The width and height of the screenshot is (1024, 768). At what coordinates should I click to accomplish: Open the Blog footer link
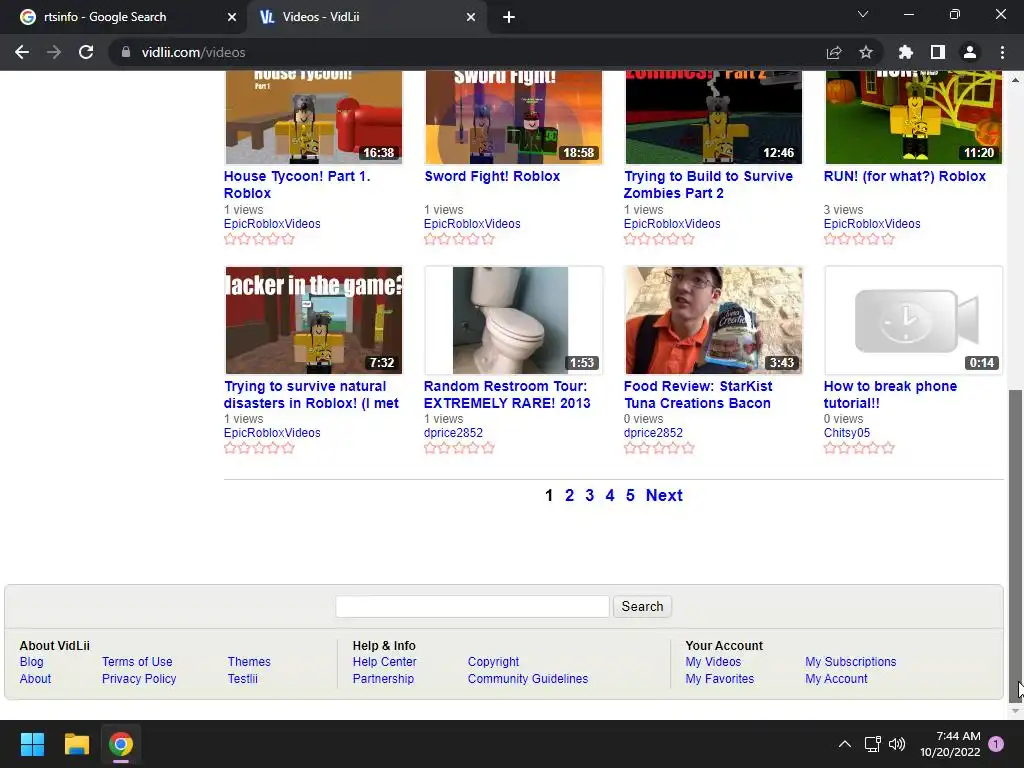(x=31, y=662)
